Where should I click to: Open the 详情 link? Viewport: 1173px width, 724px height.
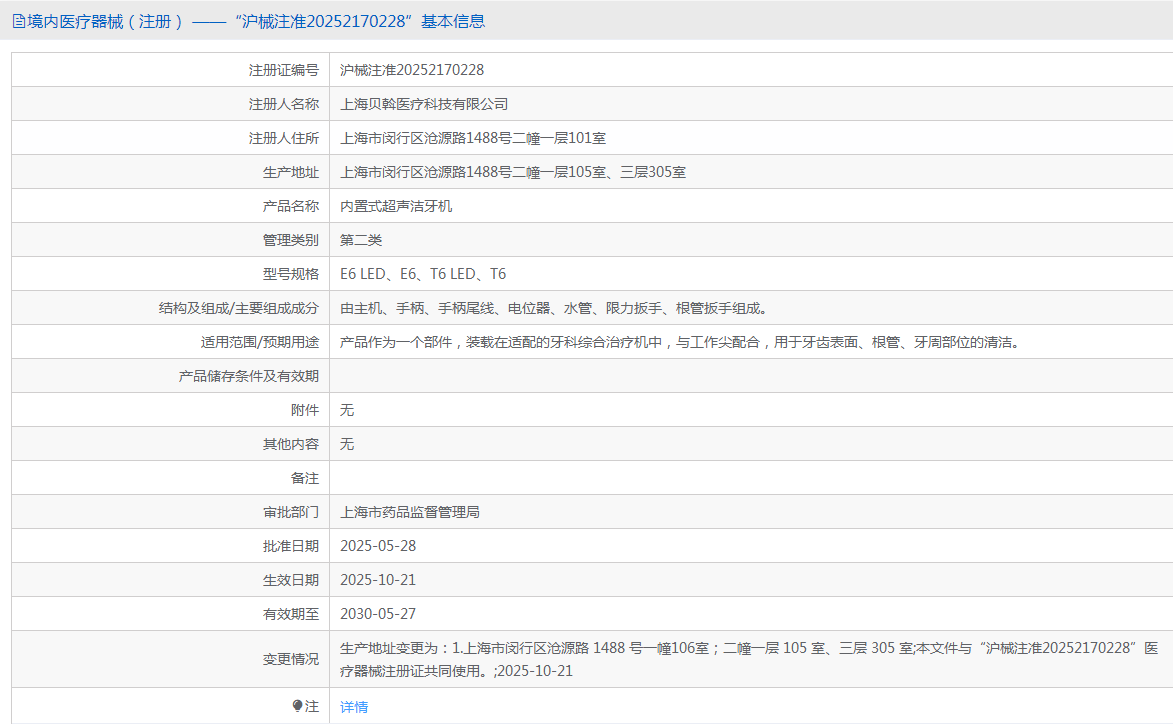coord(354,707)
